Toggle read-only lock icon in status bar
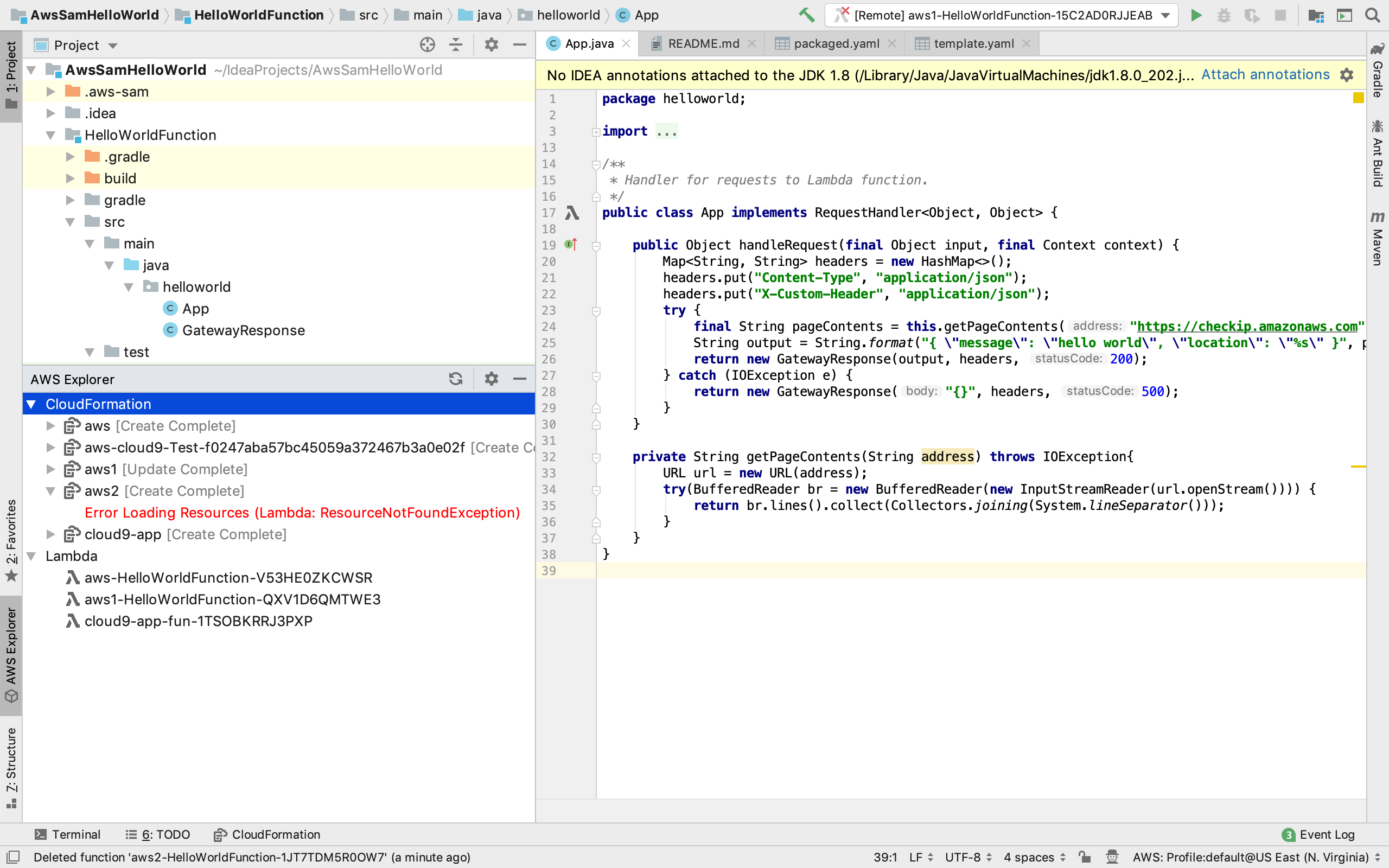The width and height of the screenshot is (1389, 868). (x=1084, y=857)
